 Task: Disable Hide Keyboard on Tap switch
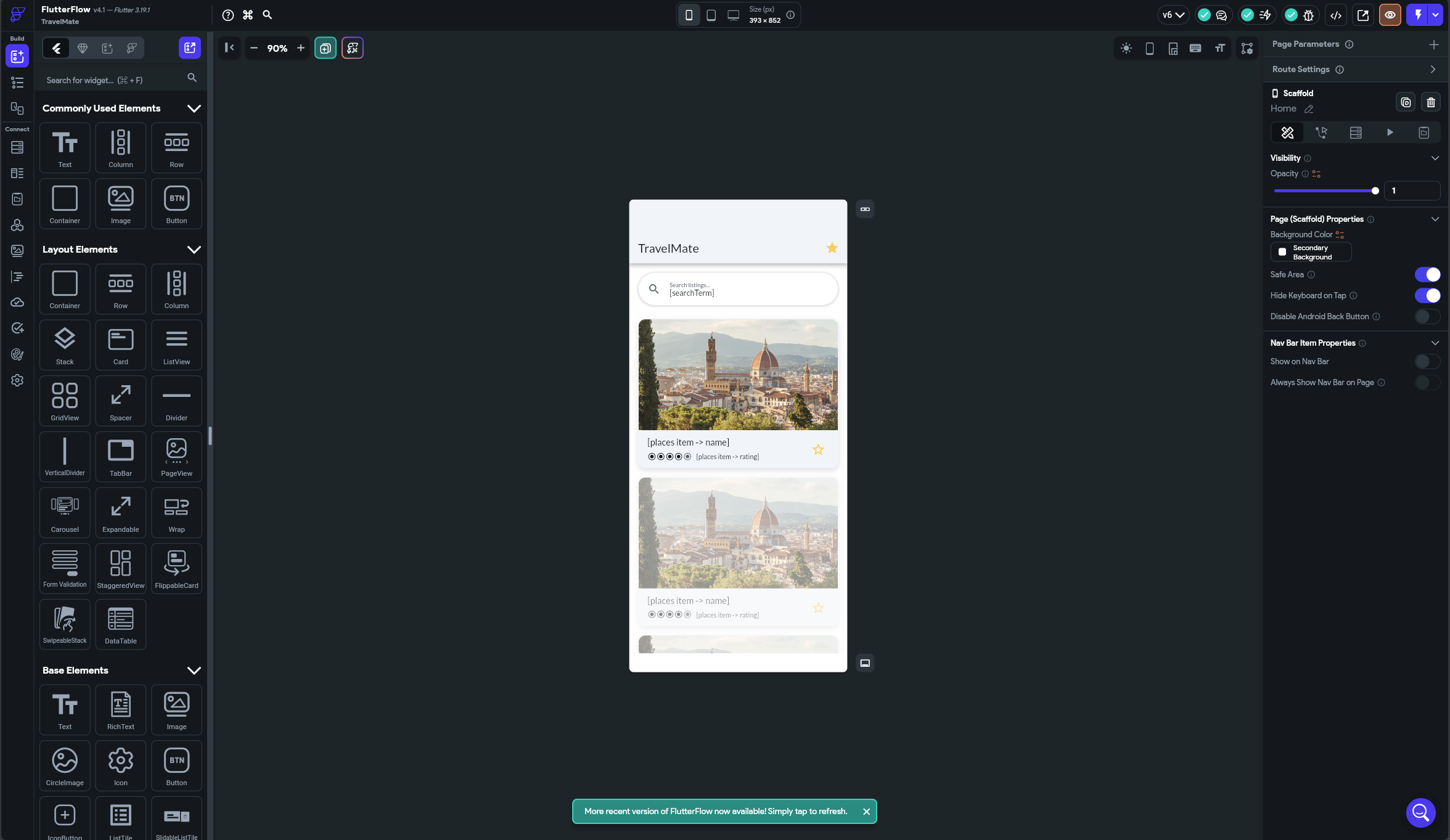coord(1427,295)
